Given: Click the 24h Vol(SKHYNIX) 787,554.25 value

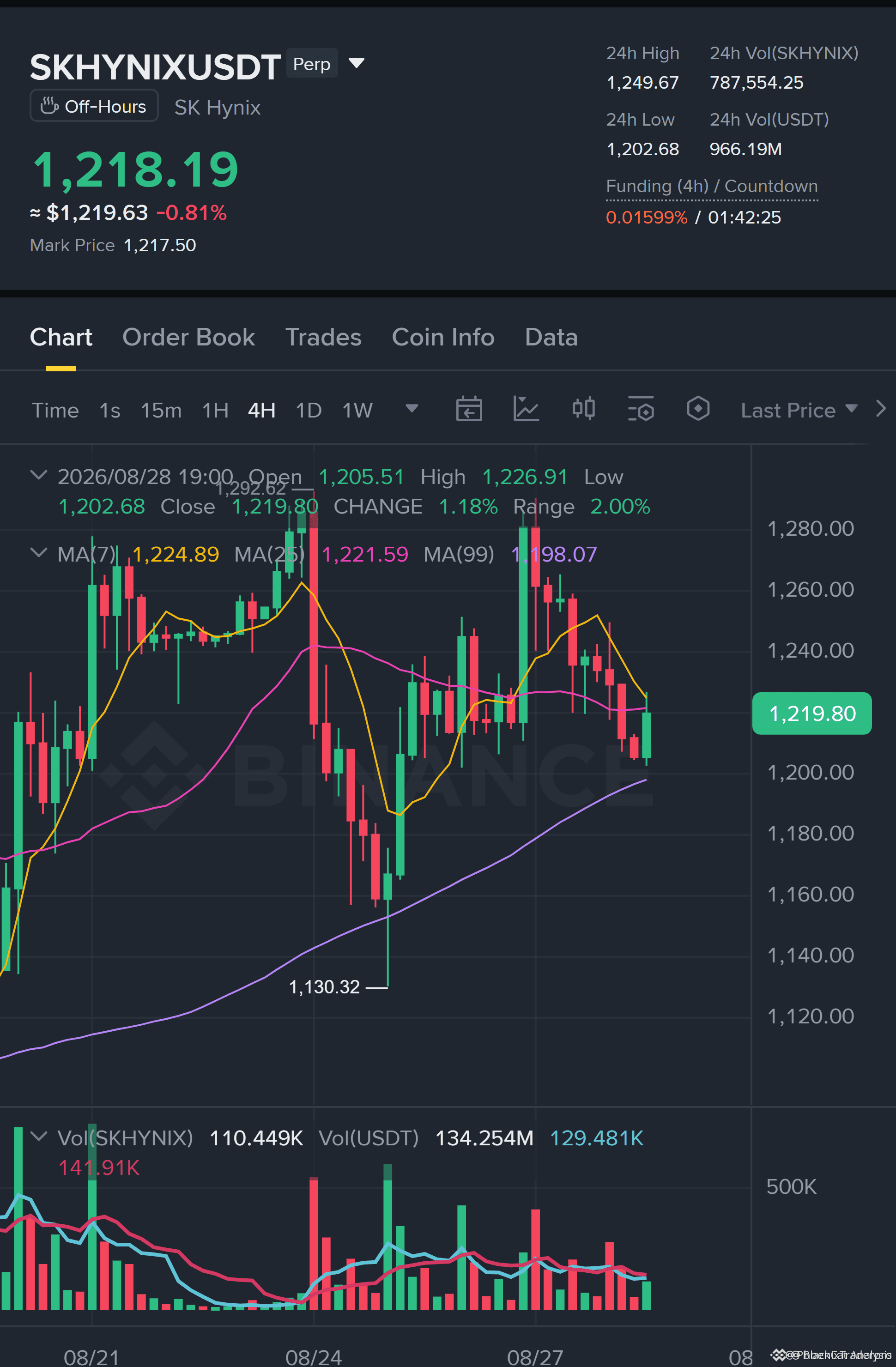Looking at the screenshot, I should (757, 83).
